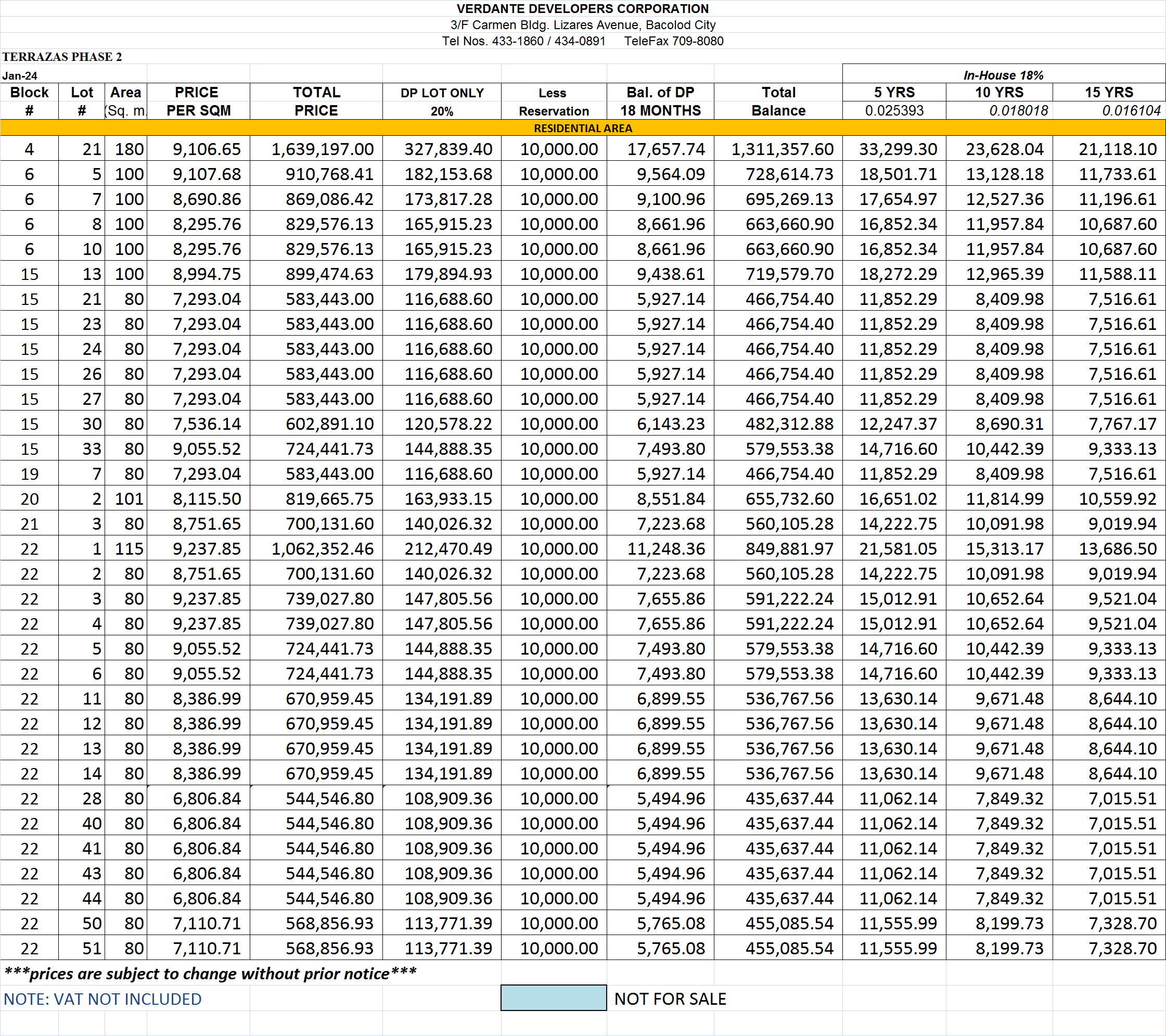Select the Jan-24 date cell
Image resolution: width=1166 pixels, height=1036 pixels.
[20, 75]
